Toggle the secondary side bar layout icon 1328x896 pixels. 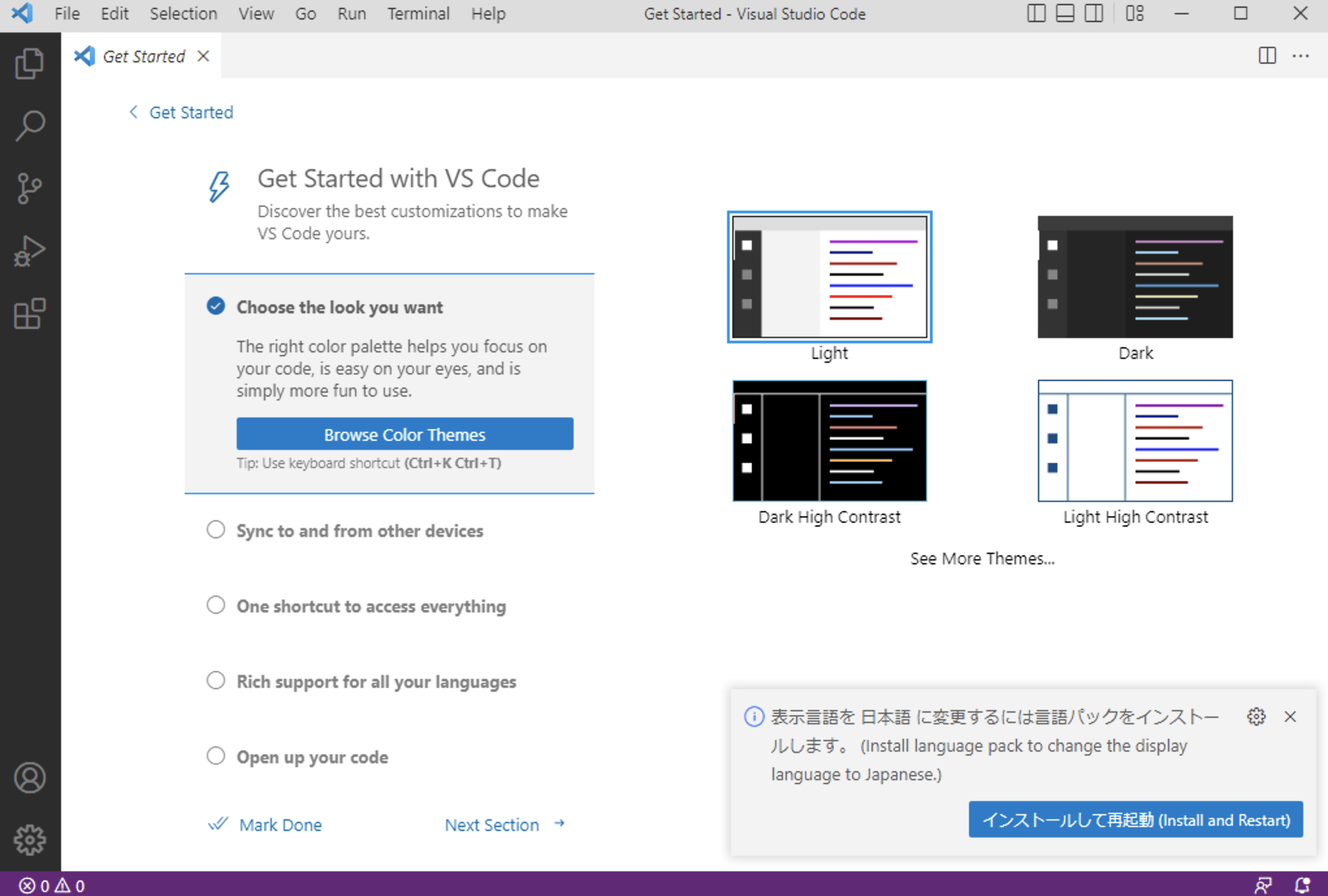pos(1094,13)
